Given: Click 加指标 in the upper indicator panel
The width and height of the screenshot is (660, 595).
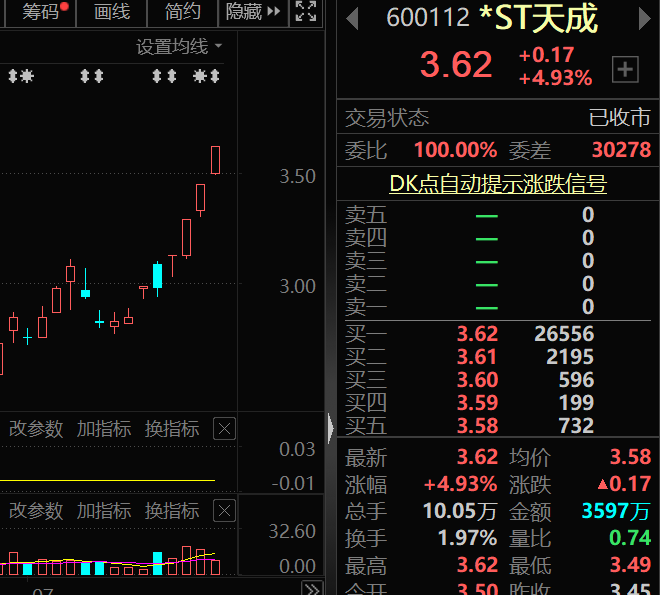Looking at the screenshot, I should [104, 429].
